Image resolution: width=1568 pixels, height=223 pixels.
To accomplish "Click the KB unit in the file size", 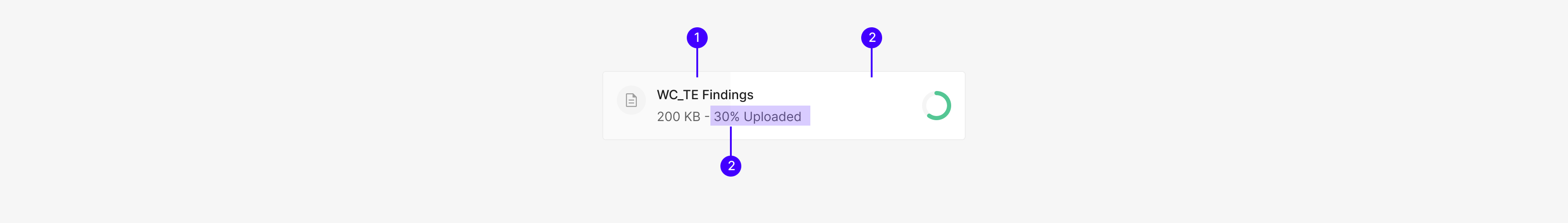I will [x=692, y=117].
